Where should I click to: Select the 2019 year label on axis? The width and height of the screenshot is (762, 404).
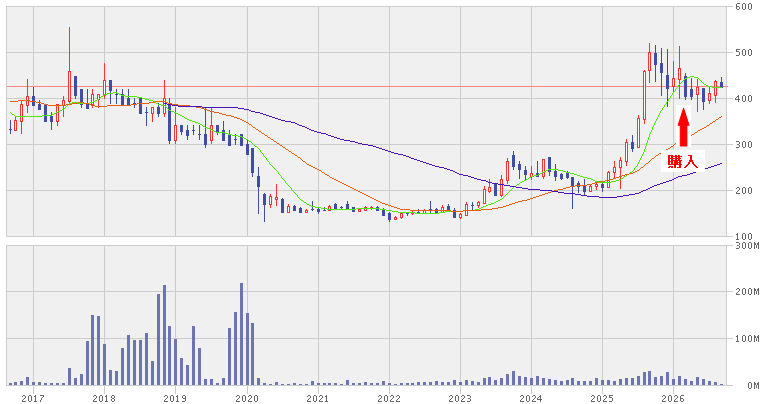(x=175, y=399)
